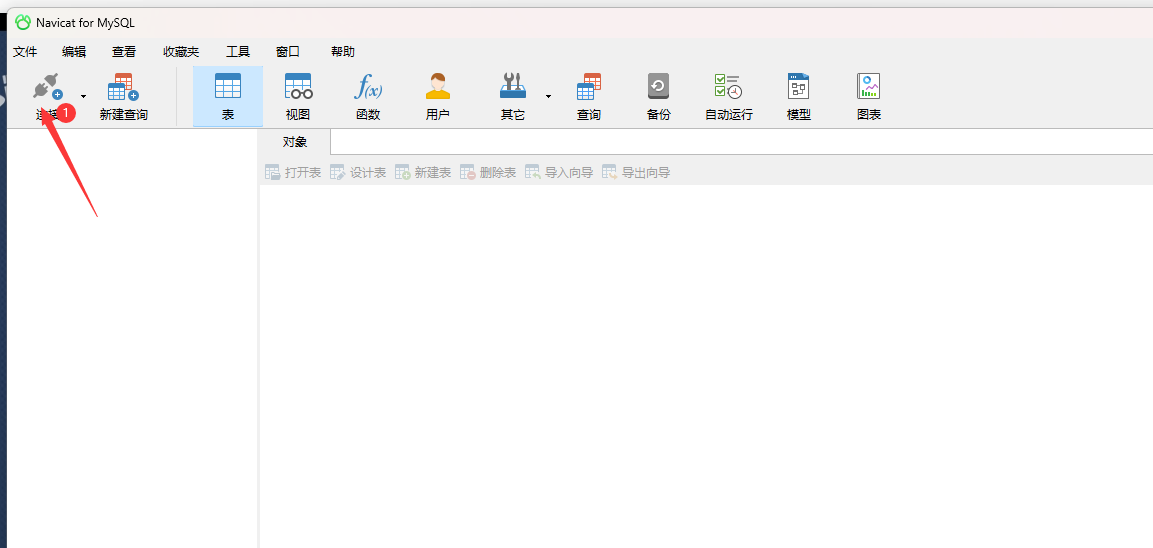Image resolution: width=1153 pixels, height=548 pixels.
Task: Open the 查询 query icon
Action: 588,86
